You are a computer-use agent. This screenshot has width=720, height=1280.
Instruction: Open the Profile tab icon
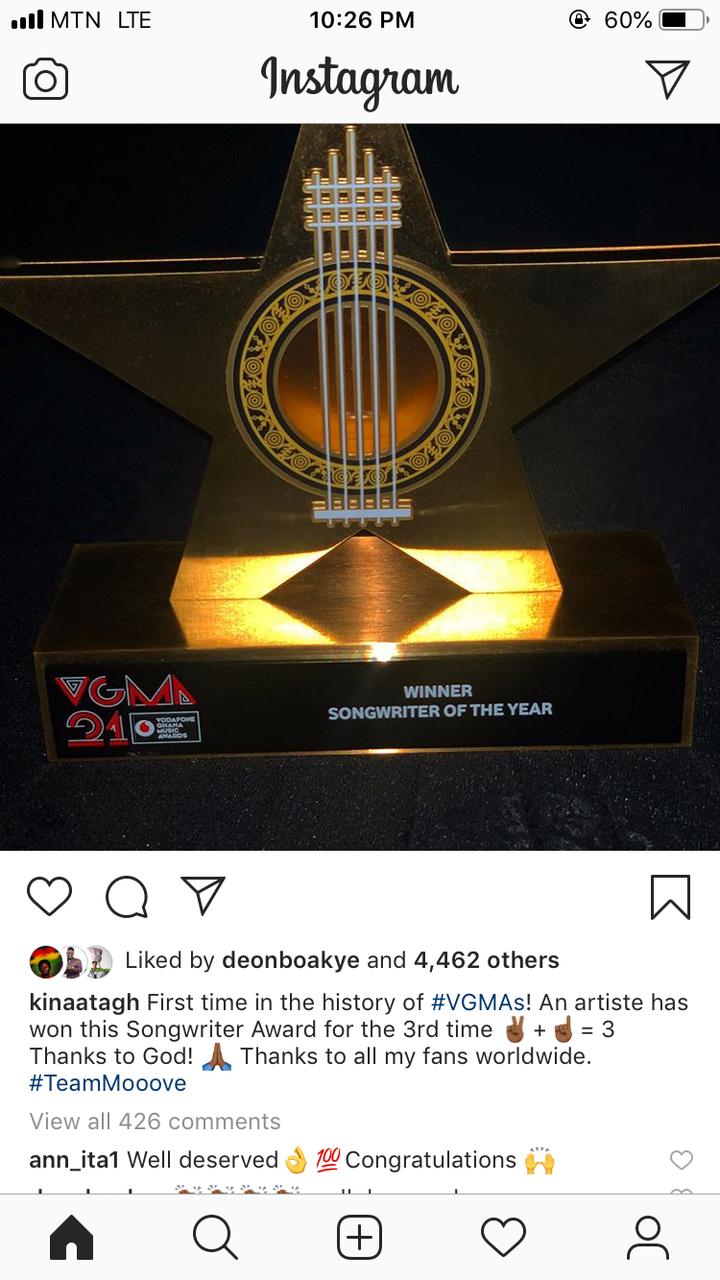pos(647,1238)
